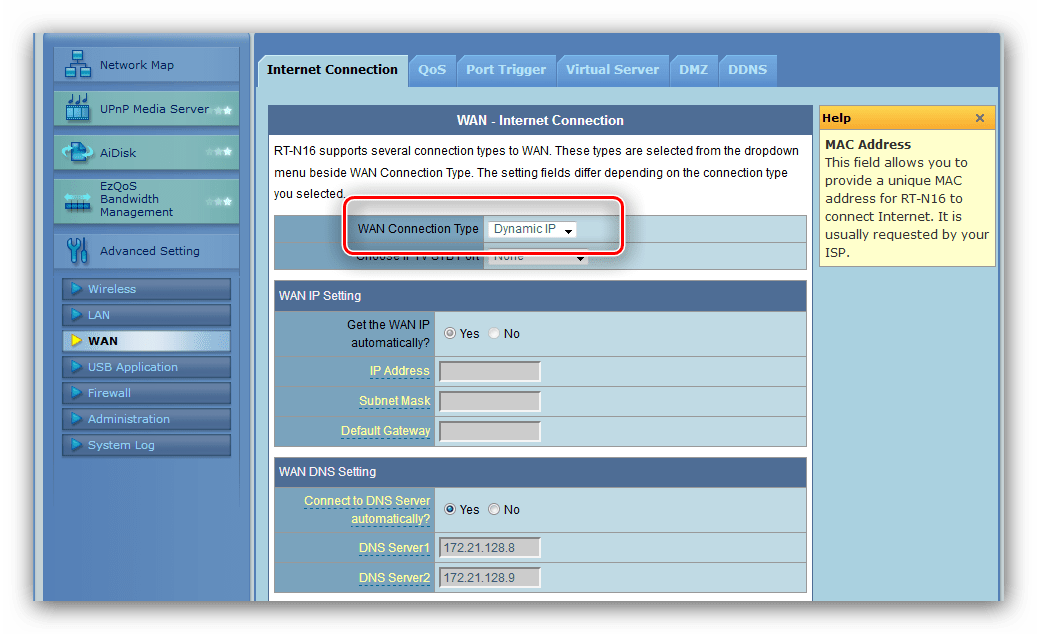Switch to the Port Trigger tab
The image size is (1037, 634).
coord(506,70)
